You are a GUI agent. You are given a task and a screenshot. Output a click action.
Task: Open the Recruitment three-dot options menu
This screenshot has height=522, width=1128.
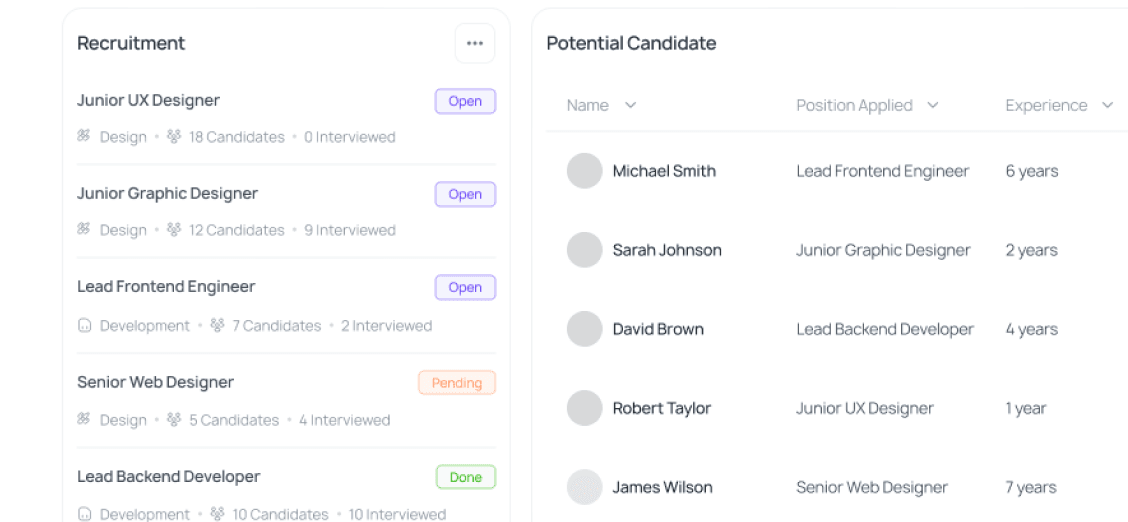pyautogui.click(x=475, y=43)
